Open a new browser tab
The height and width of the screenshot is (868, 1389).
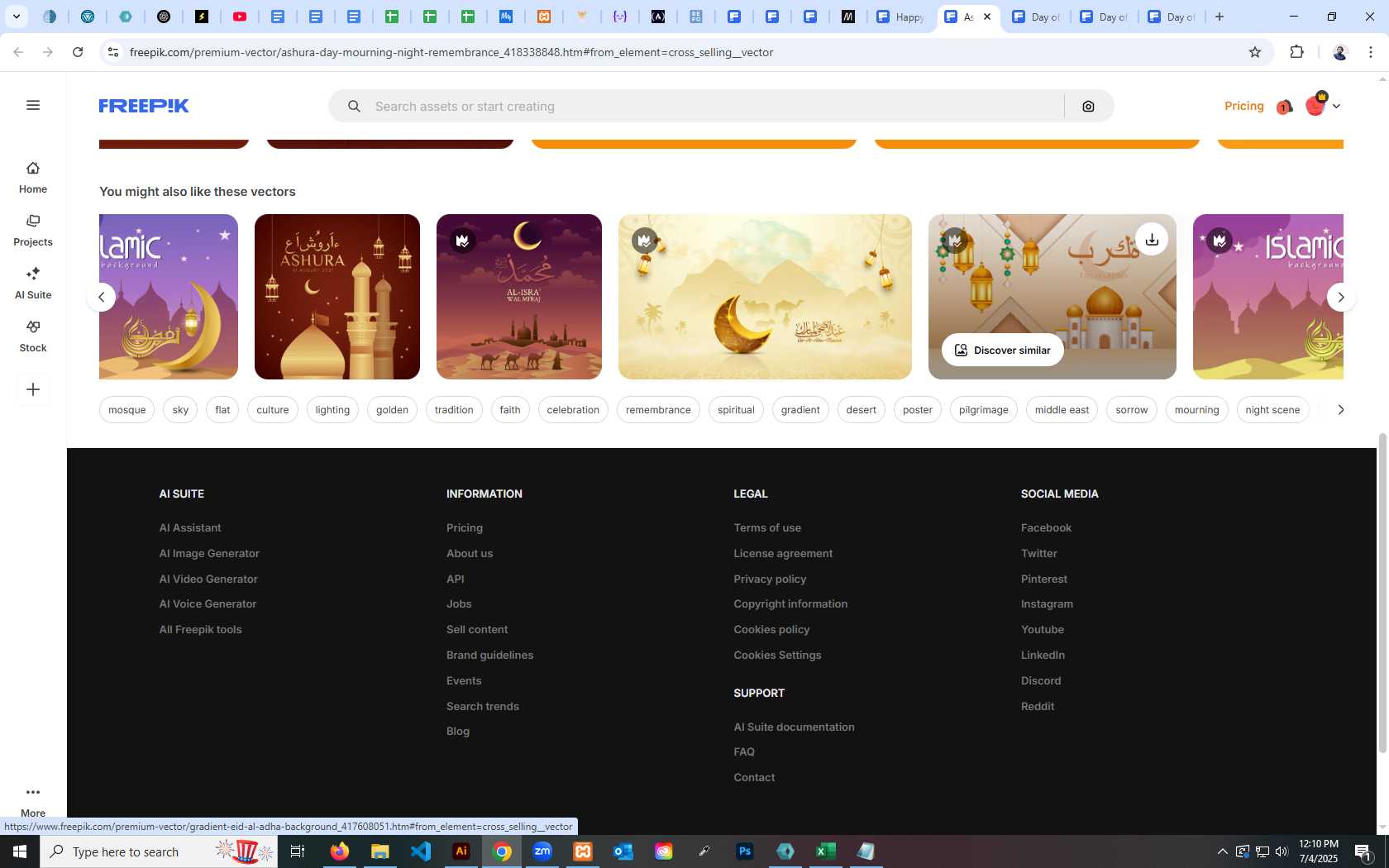click(x=1219, y=17)
